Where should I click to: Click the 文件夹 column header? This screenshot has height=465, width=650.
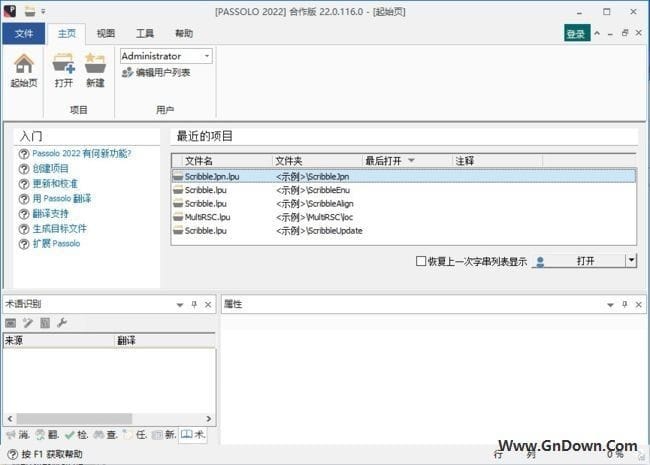(317, 161)
